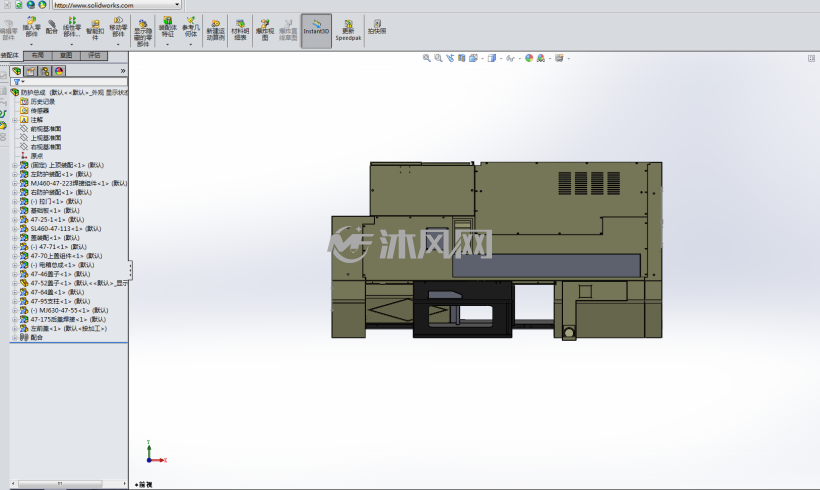This screenshot has height=490, width=820.
Task: Expand the panel tabs chevron (»)
Action: coord(123,71)
